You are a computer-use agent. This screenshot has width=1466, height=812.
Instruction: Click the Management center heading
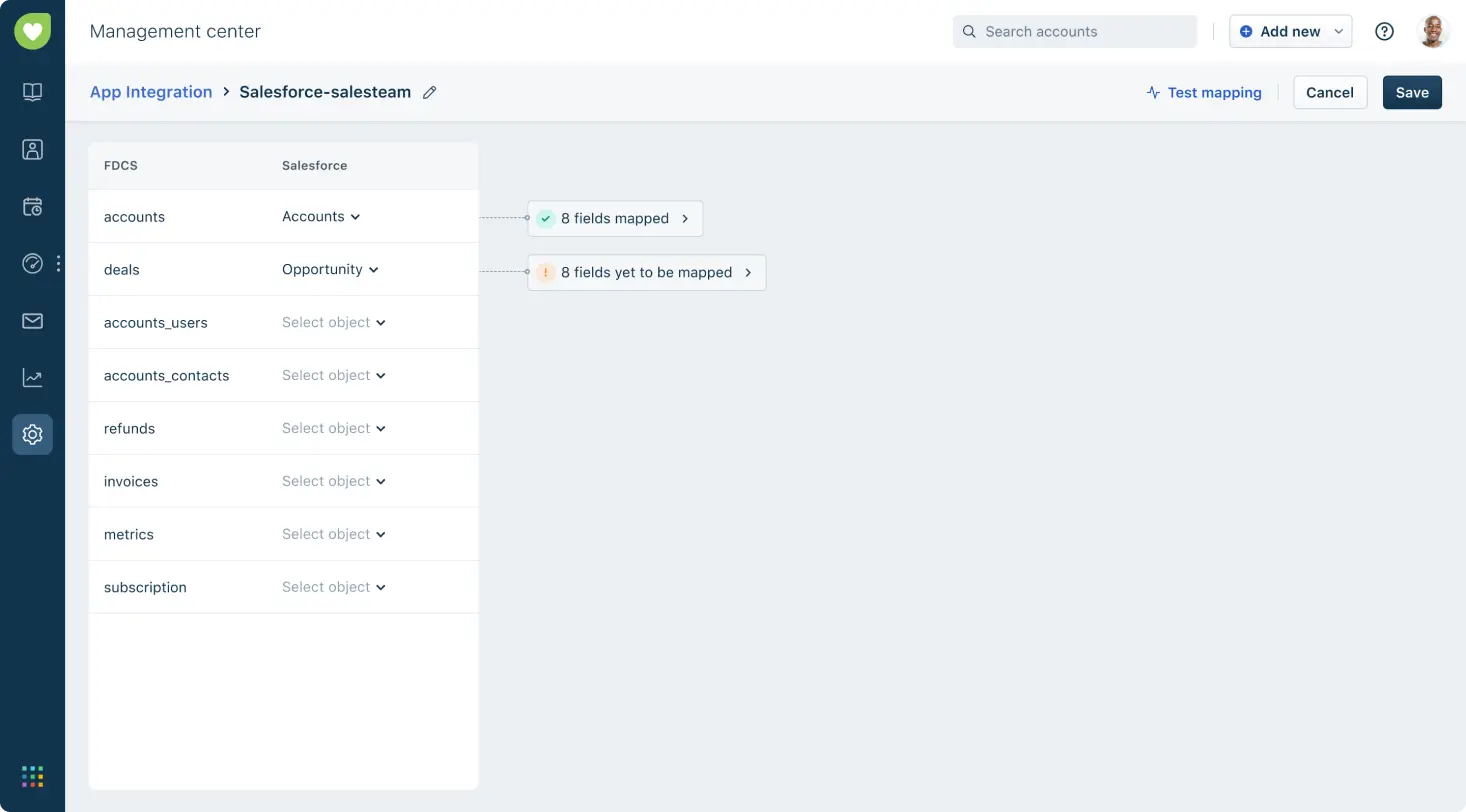click(x=175, y=31)
